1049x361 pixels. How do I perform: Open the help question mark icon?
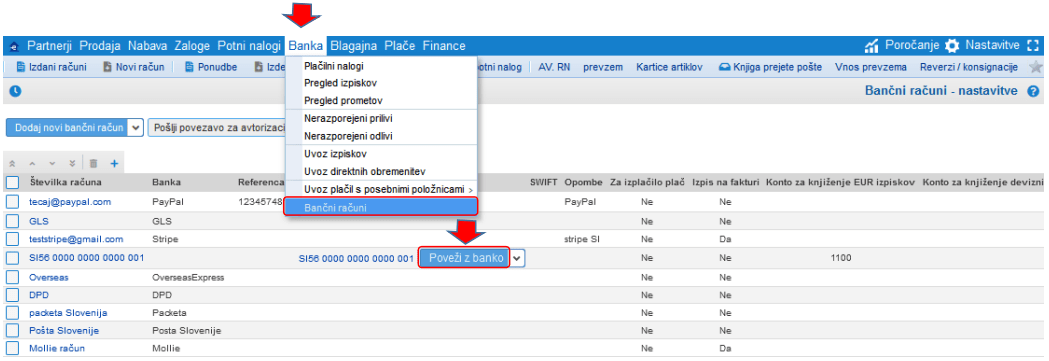pyautogui.click(x=1033, y=91)
